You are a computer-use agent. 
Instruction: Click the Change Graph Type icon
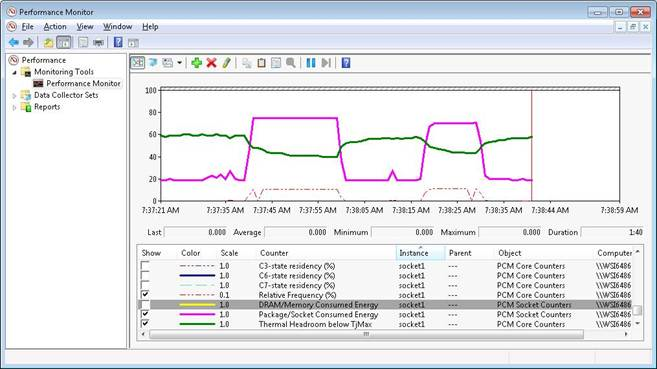point(168,63)
